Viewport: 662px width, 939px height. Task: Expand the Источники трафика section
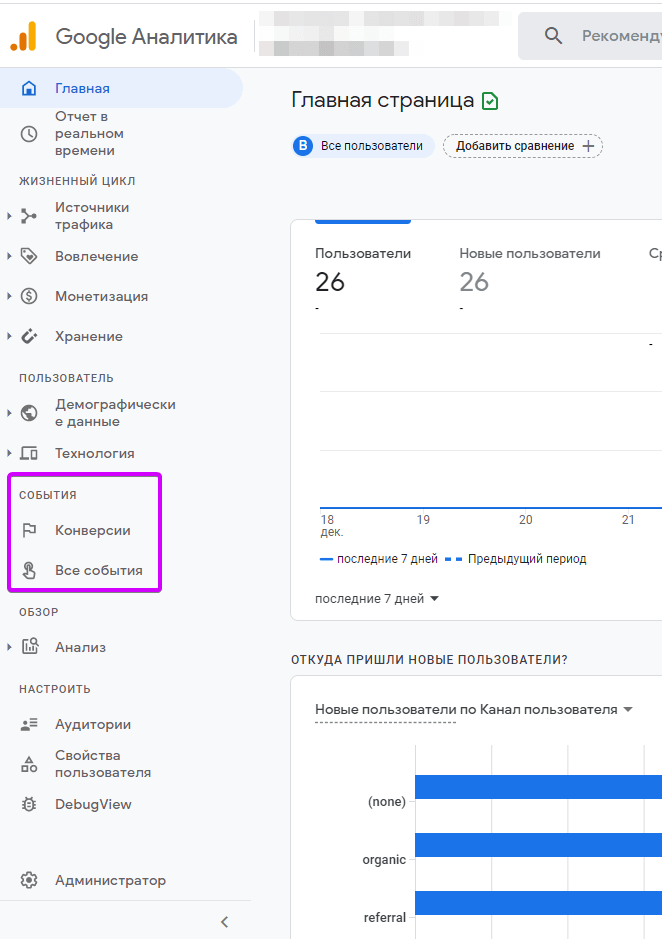pyautogui.click(x=9, y=216)
